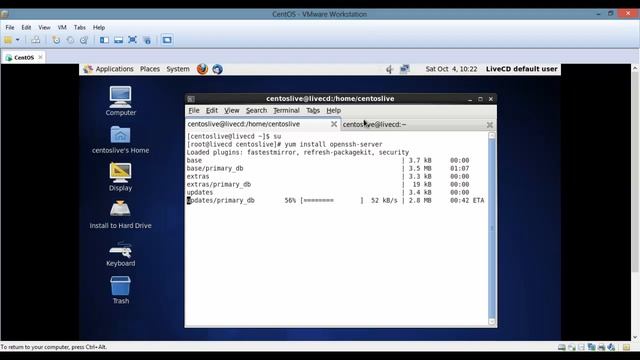640x360 pixels.
Task: Click terminal scrollbar up arrow
Action: coord(492,136)
